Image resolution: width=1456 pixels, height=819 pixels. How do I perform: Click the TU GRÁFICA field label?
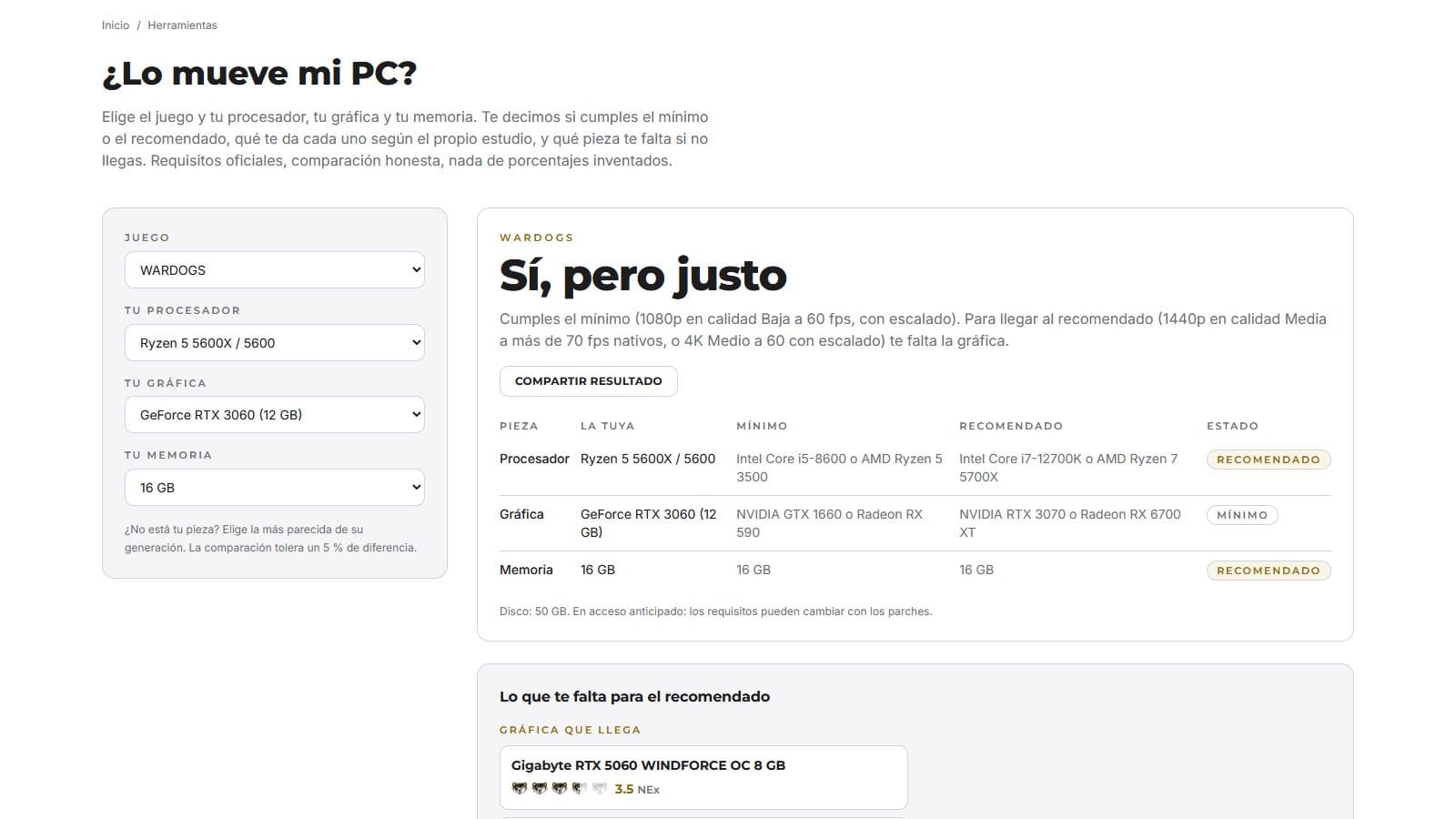(x=166, y=383)
